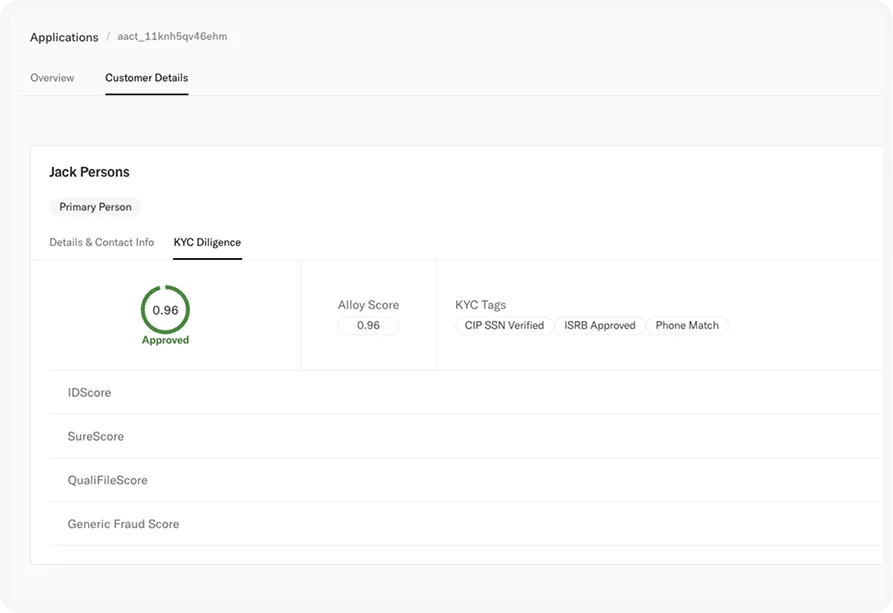Image resolution: width=893 pixels, height=613 pixels.
Task: Select the Phone Match tag
Action: [687, 325]
